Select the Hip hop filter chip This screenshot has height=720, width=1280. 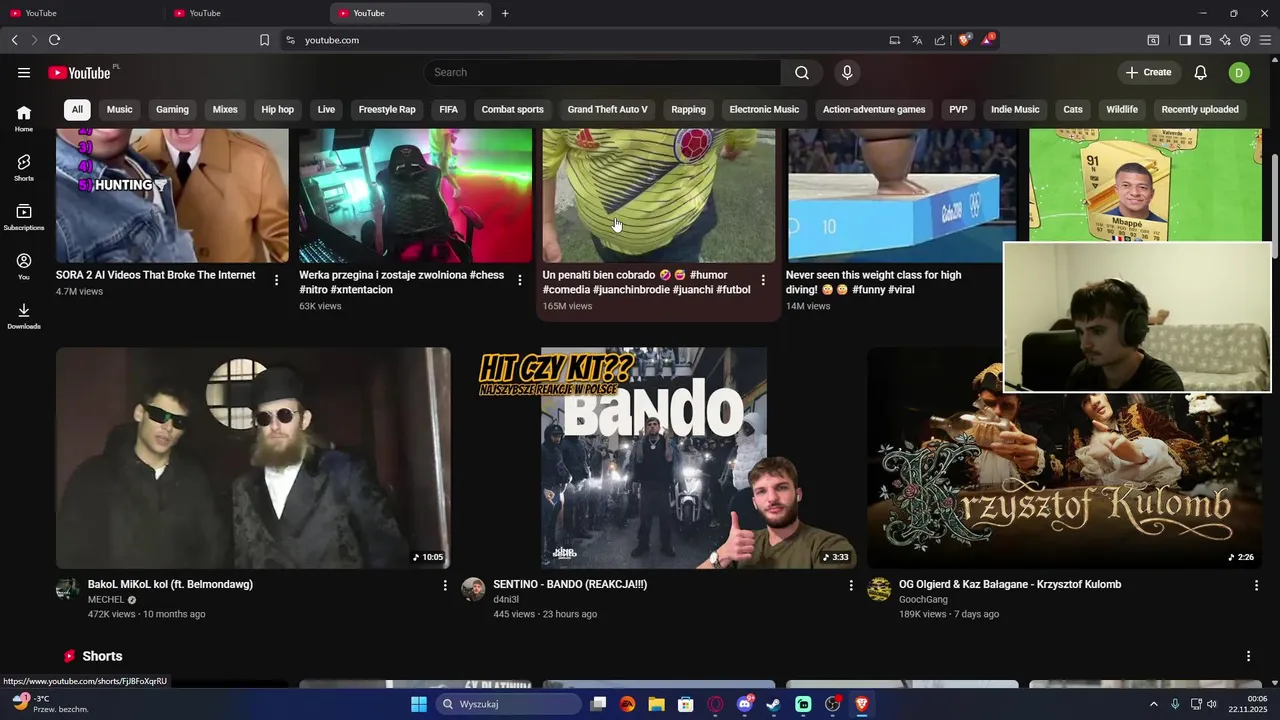click(278, 109)
